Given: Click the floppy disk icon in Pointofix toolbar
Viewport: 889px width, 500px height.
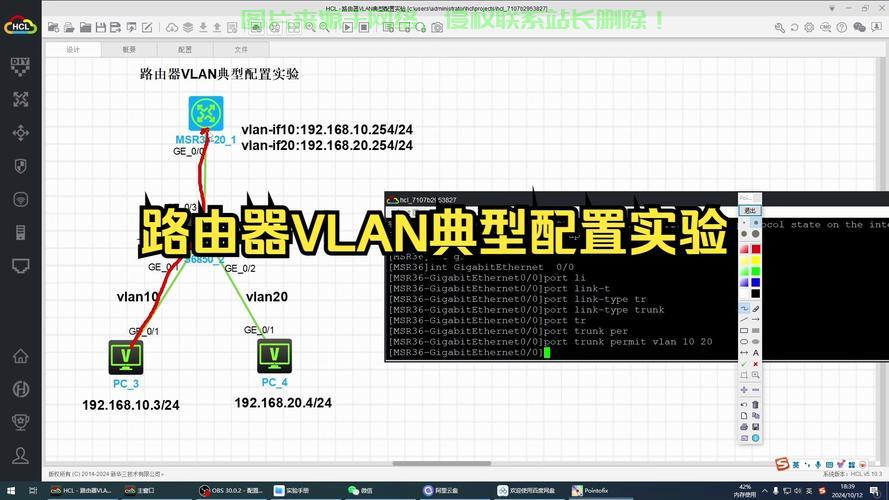Looking at the screenshot, I should 755,427.
